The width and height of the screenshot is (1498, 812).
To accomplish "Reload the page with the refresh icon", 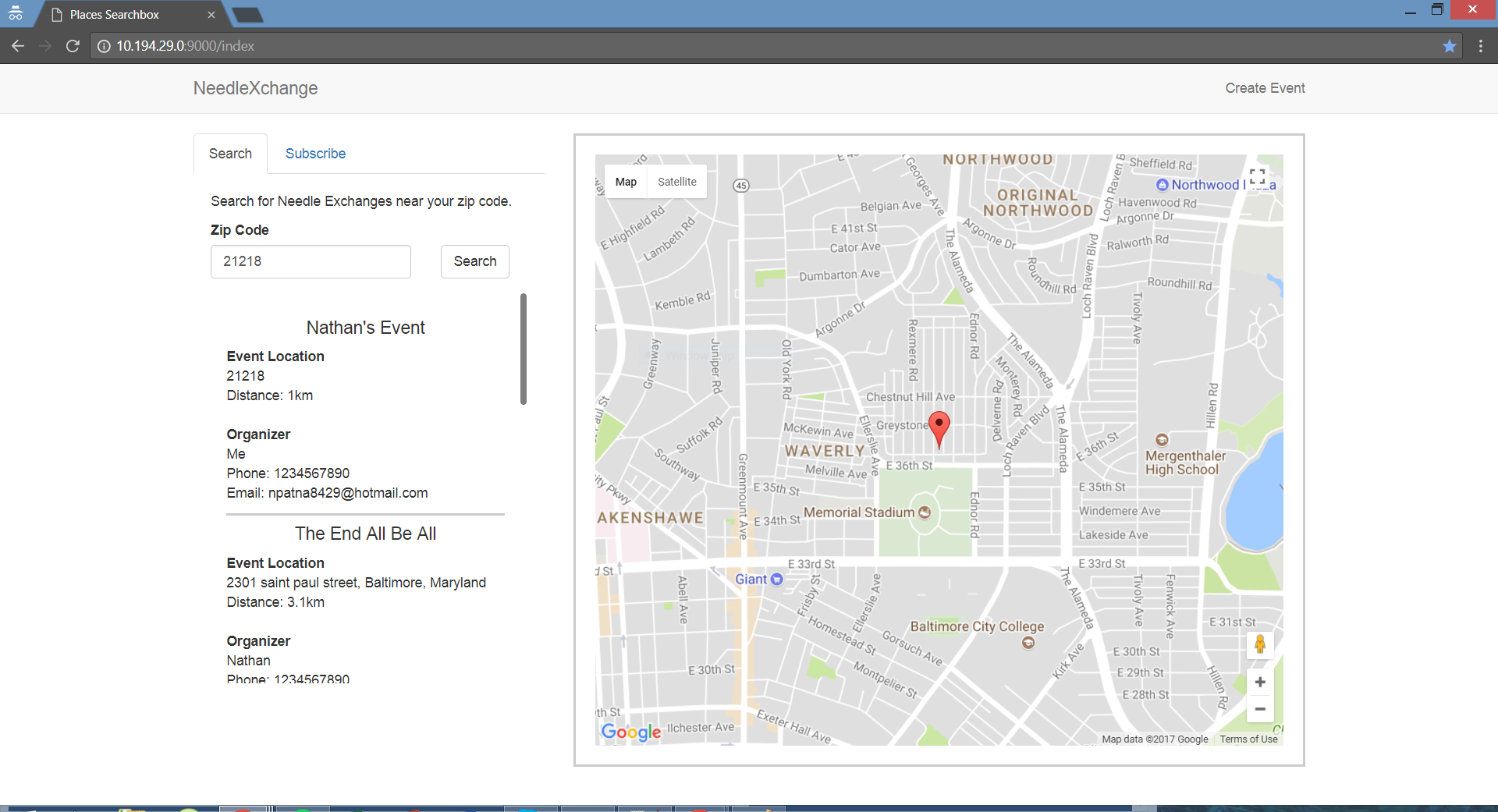I will (x=73, y=46).
